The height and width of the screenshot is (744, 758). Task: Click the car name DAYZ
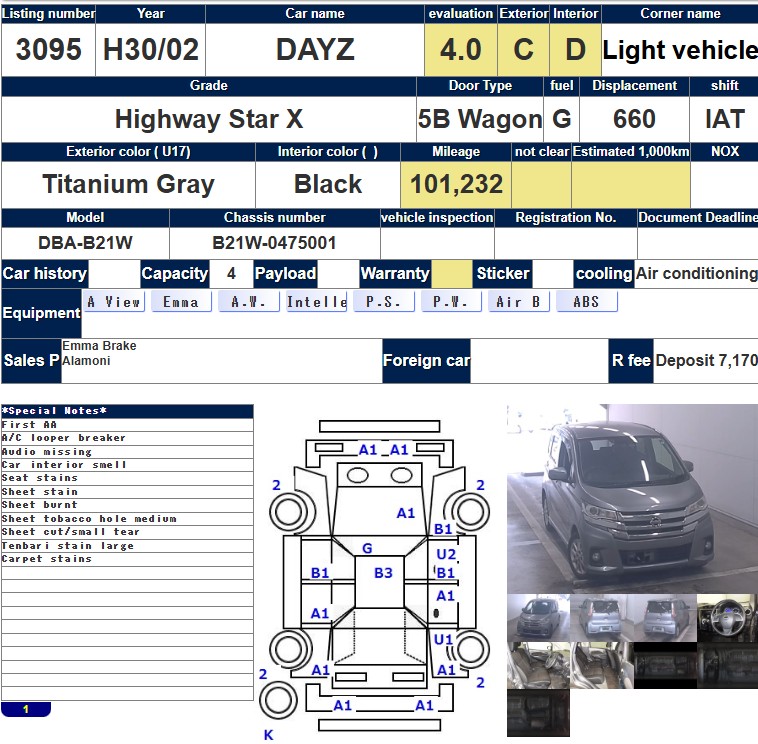click(315, 49)
